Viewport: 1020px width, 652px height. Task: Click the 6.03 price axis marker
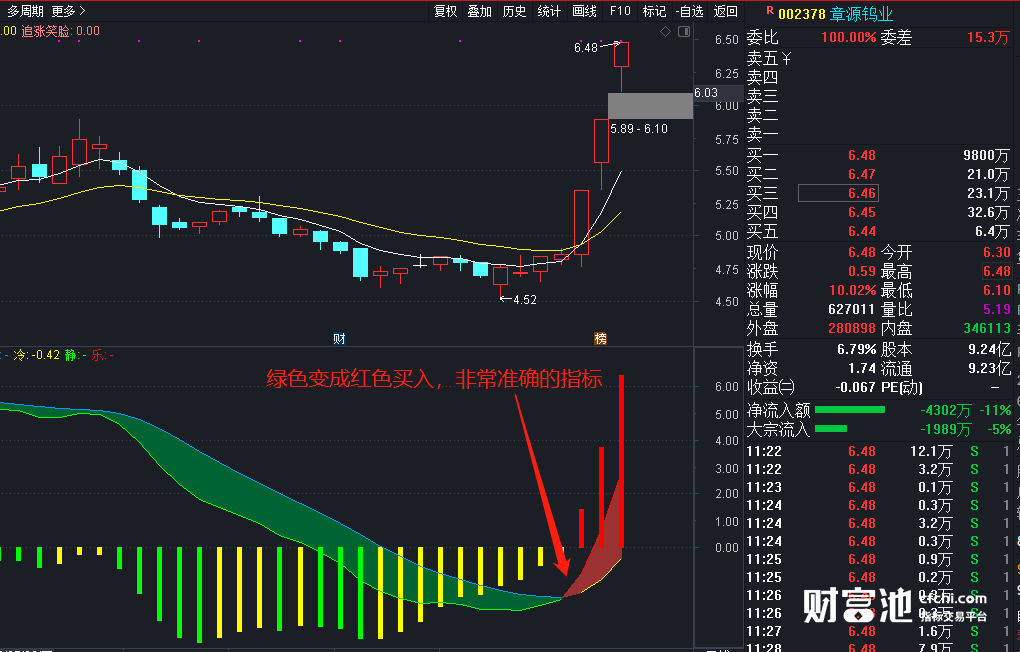tap(706, 92)
